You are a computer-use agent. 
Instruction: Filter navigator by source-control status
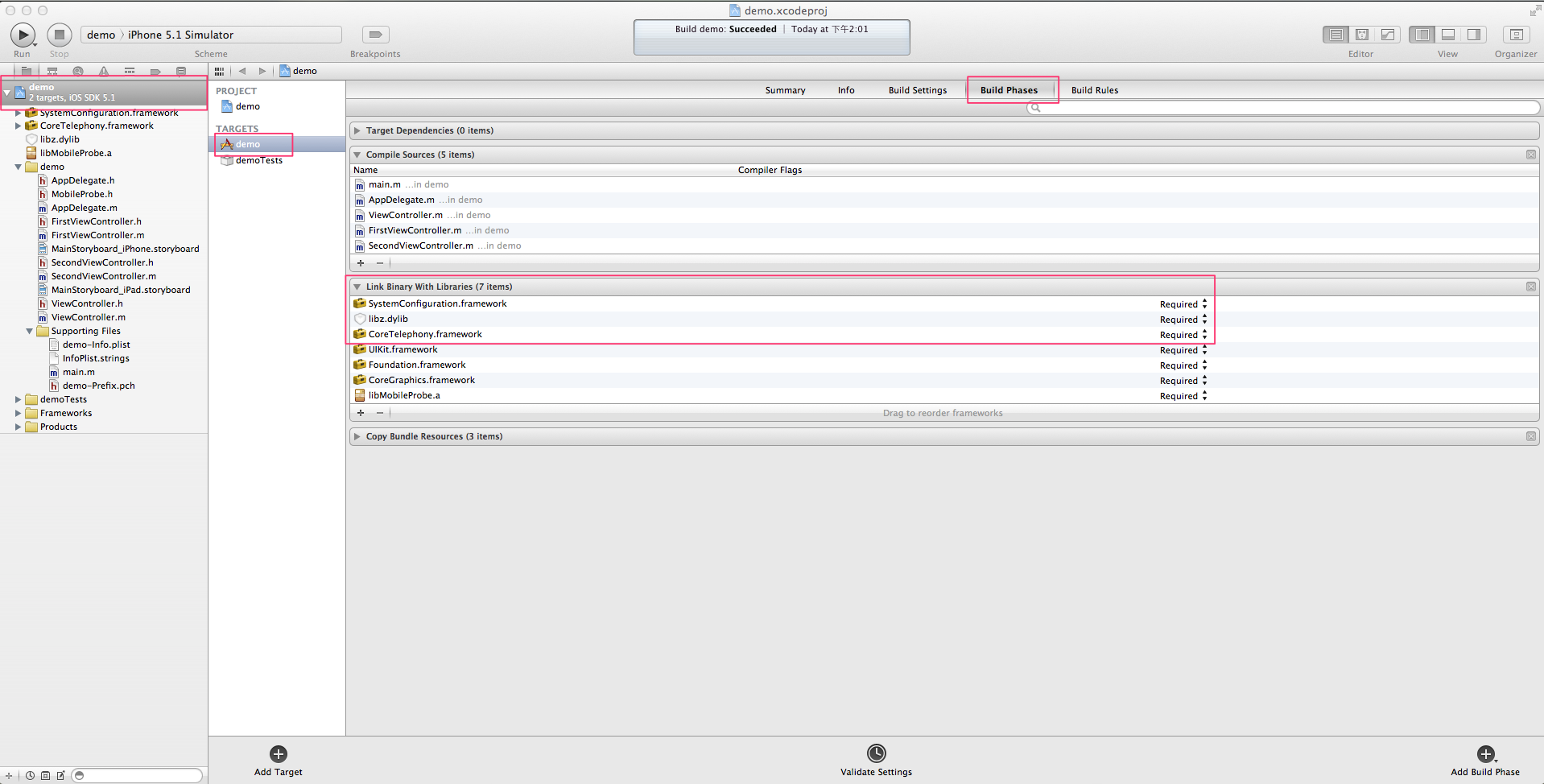(45, 776)
